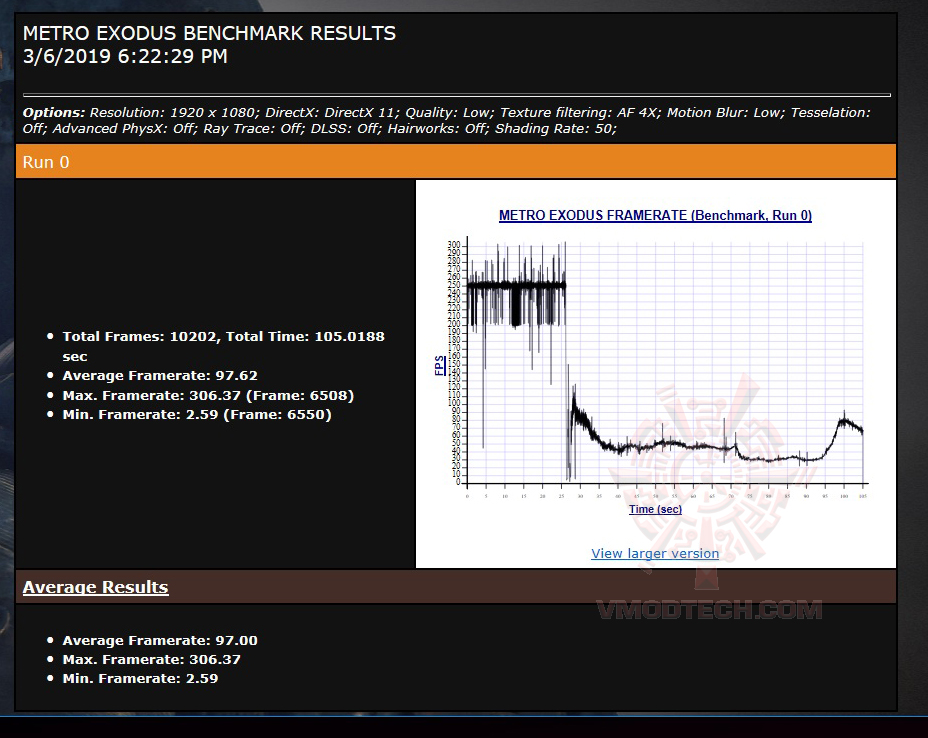
Task: Select 'Max. Framerate: 306.37' under Average Results
Action: click(x=152, y=659)
